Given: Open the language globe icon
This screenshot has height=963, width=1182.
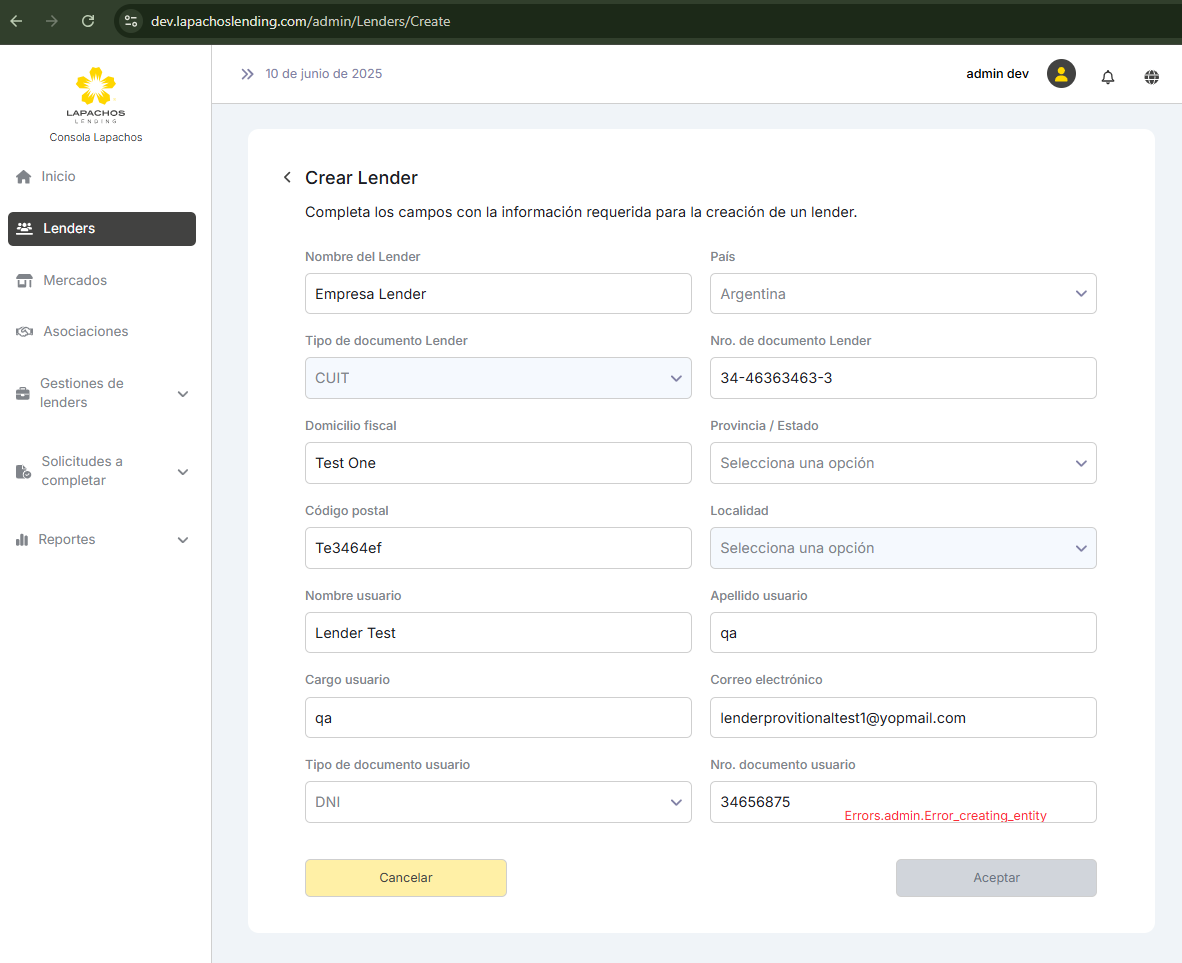Looking at the screenshot, I should point(1152,77).
